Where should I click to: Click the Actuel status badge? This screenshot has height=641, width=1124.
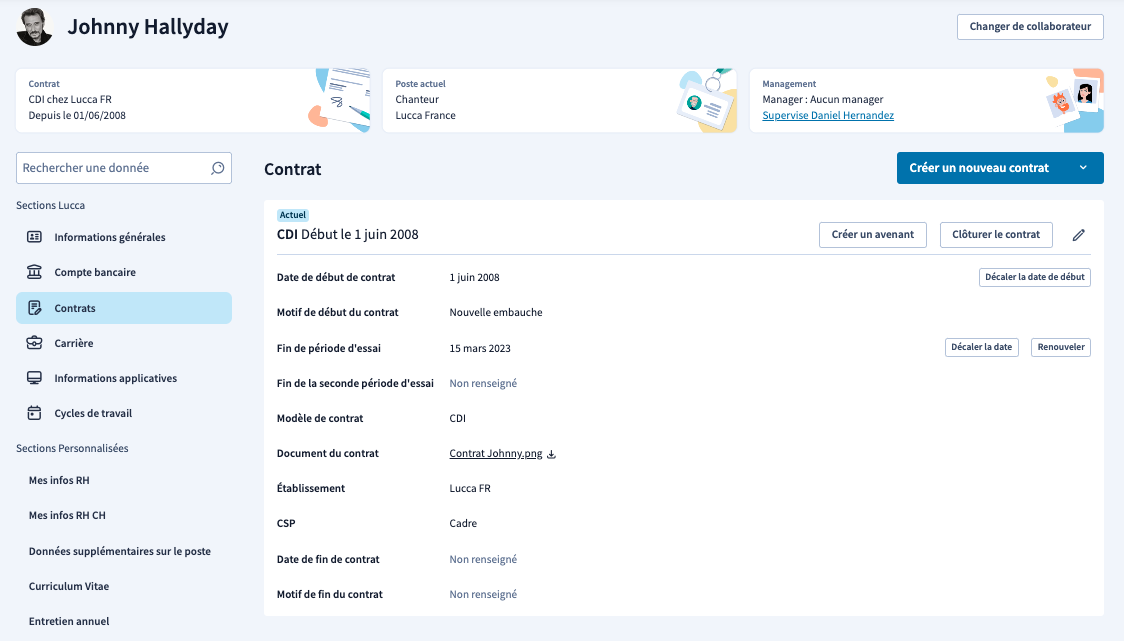[x=292, y=215]
